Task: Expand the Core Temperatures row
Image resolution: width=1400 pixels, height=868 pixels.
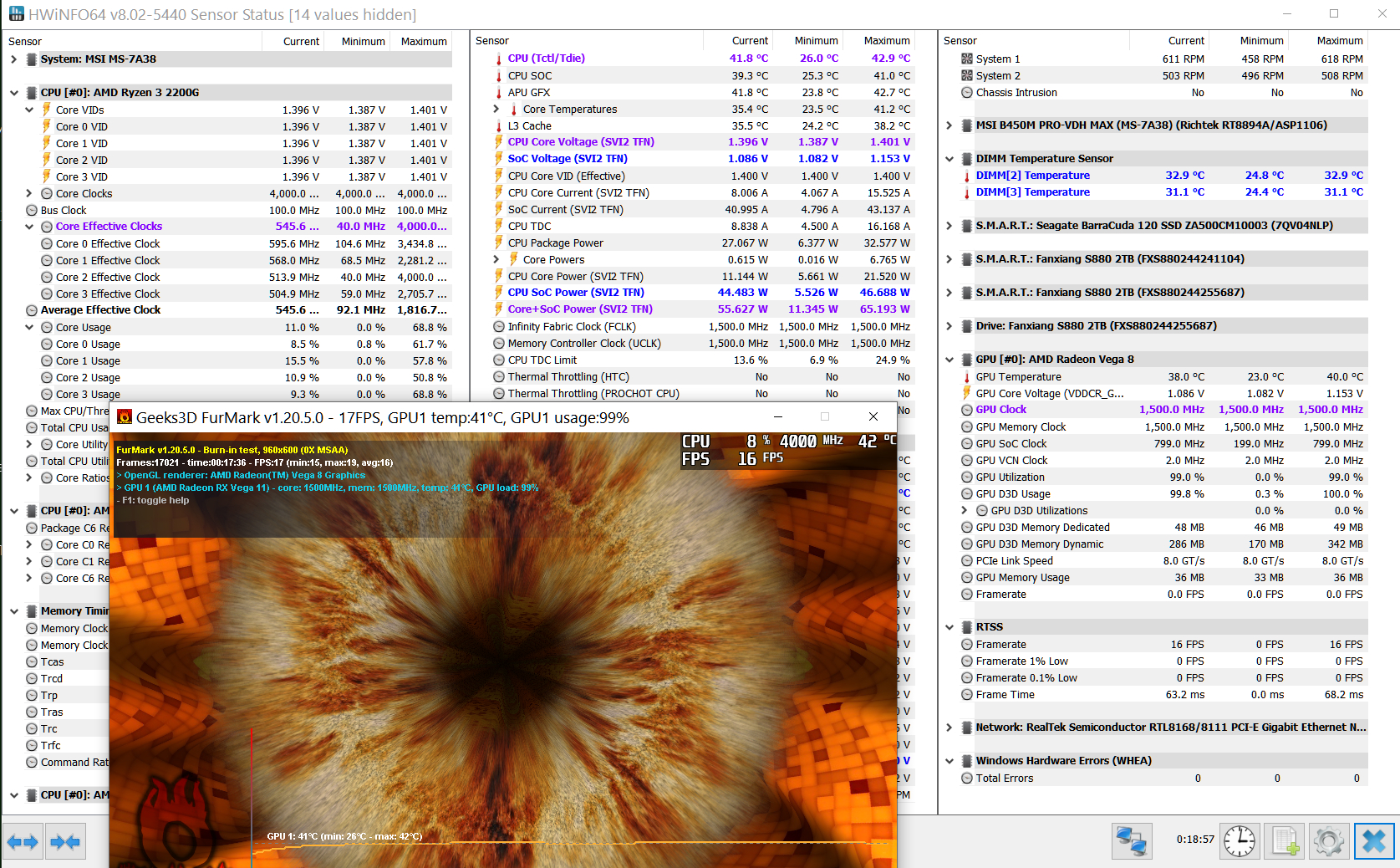Action: point(496,109)
